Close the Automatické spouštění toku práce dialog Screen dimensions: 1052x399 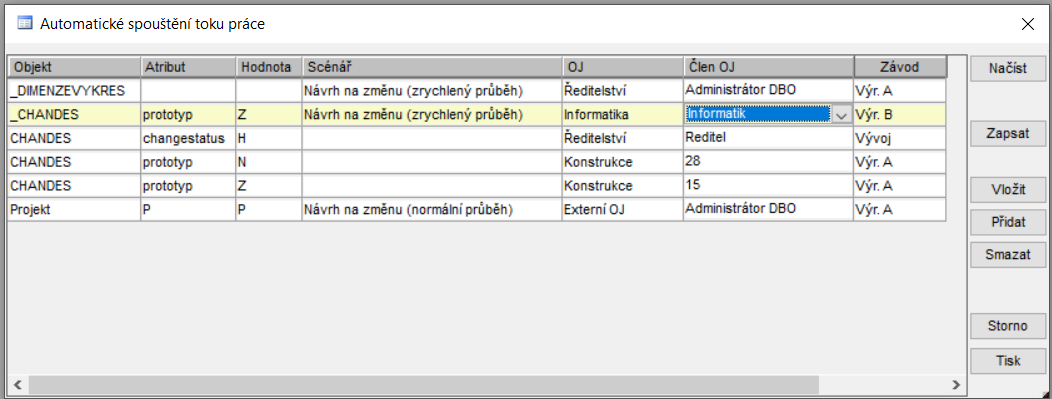(1027, 24)
